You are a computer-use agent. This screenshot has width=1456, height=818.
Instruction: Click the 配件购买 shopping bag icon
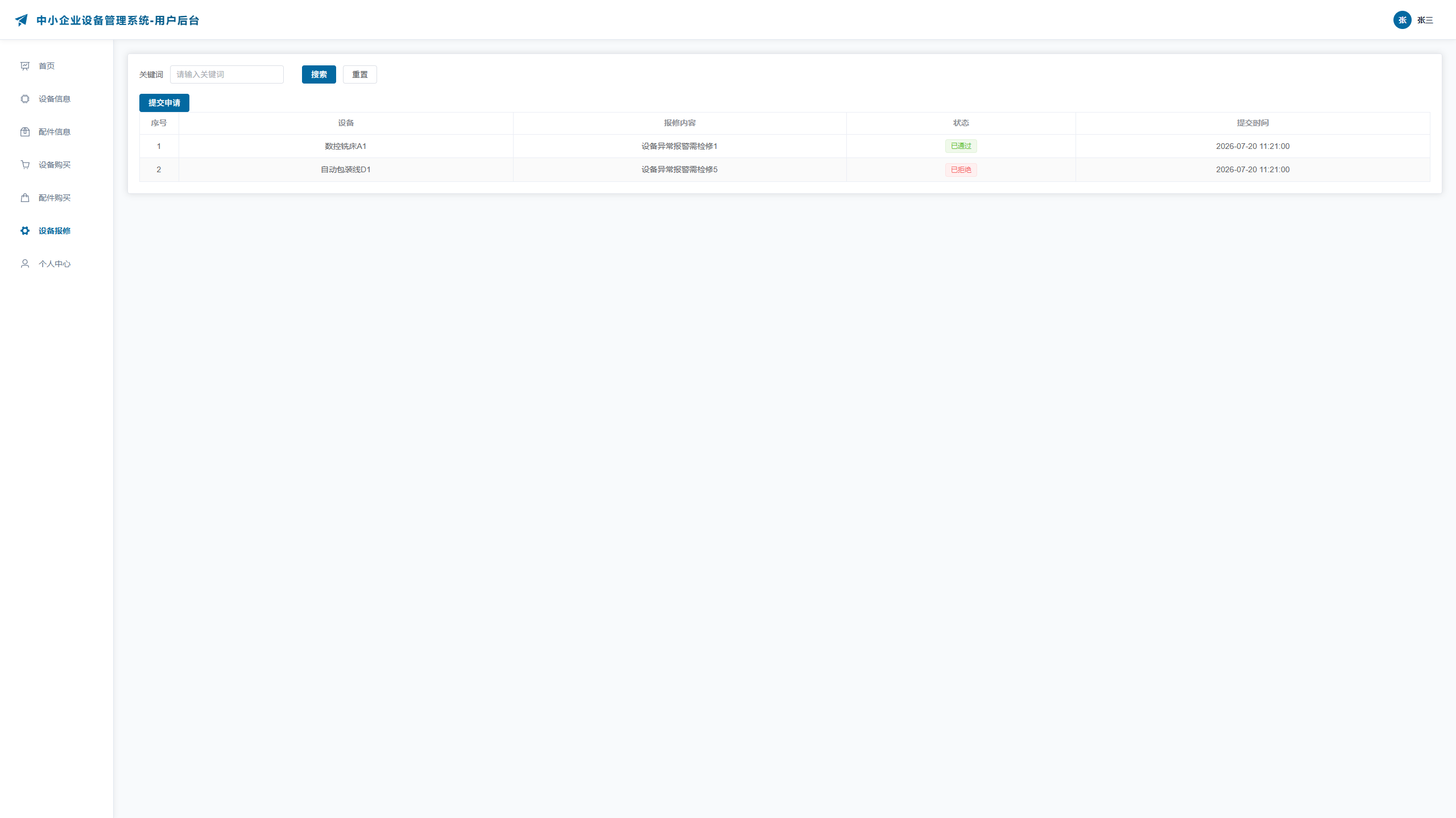[x=25, y=198]
